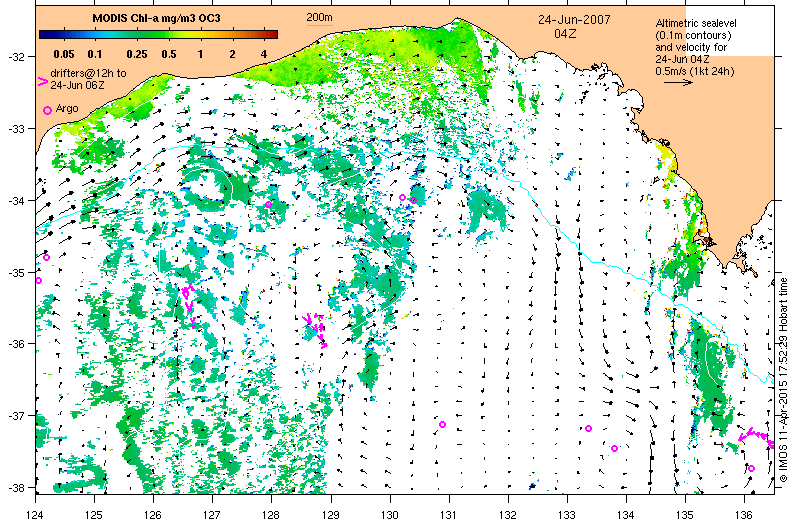Click the magenta drifter legend symbol
The height and width of the screenshot is (520, 800).
click(x=43, y=81)
